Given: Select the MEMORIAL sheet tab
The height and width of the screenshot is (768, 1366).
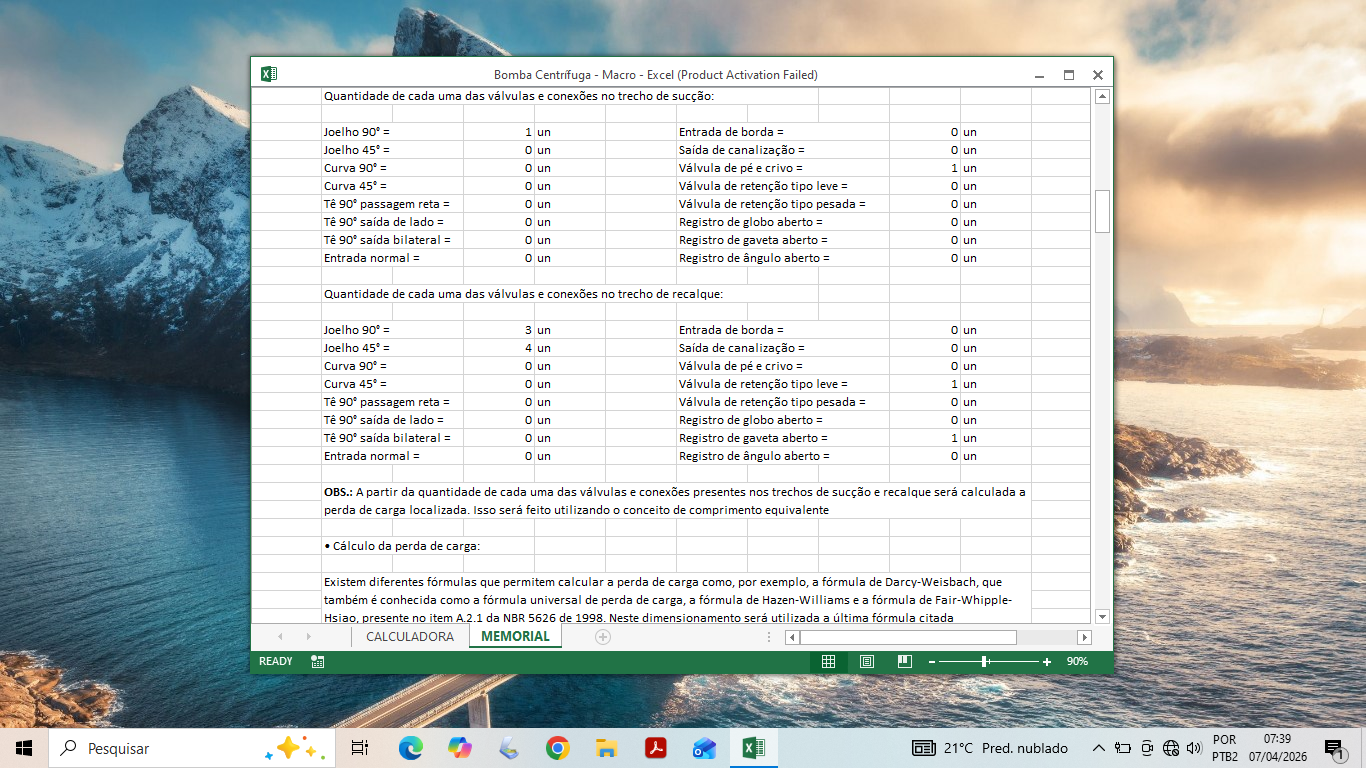Looking at the screenshot, I should (515, 637).
